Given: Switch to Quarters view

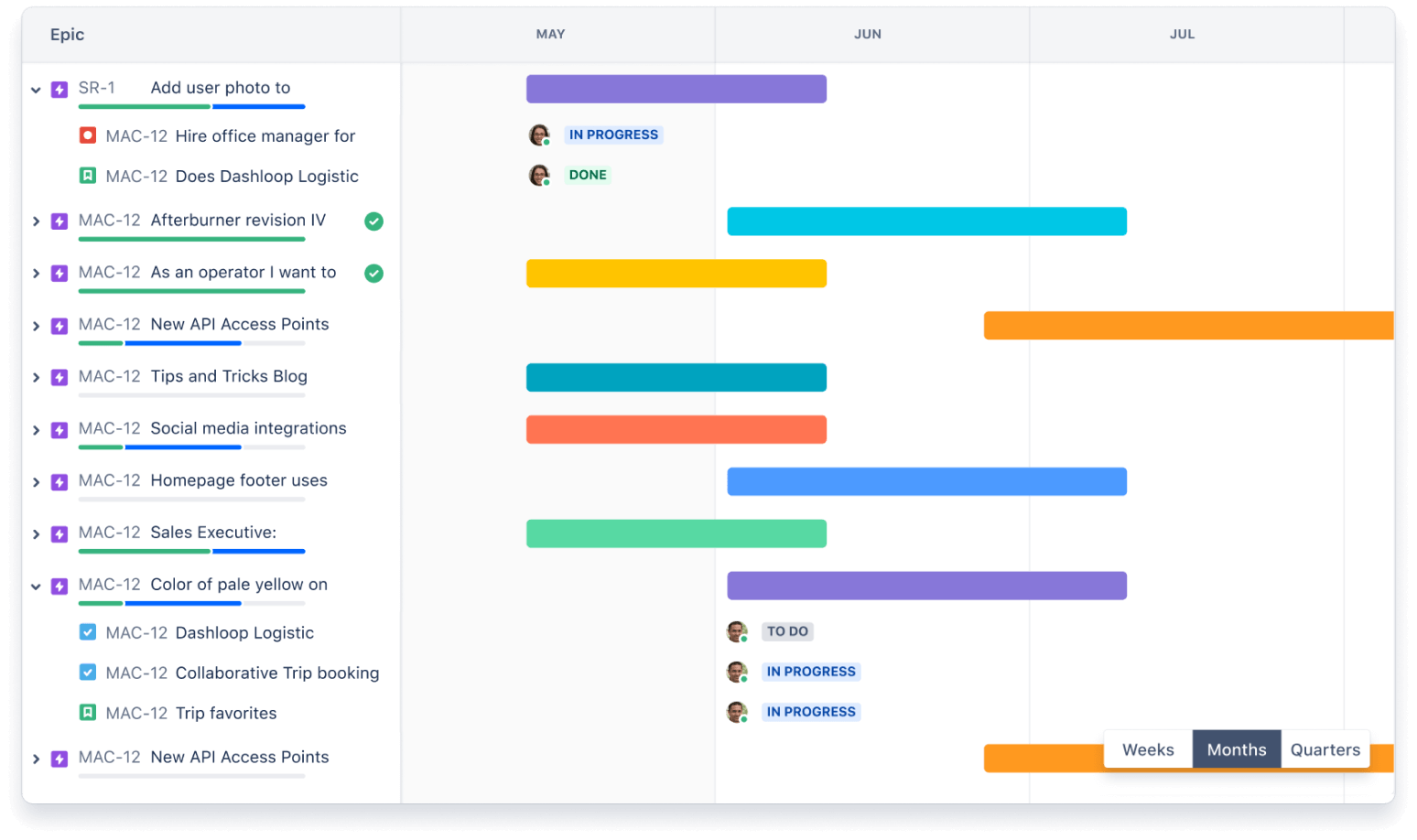Looking at the screenshot, I should tap(1325, 748).
